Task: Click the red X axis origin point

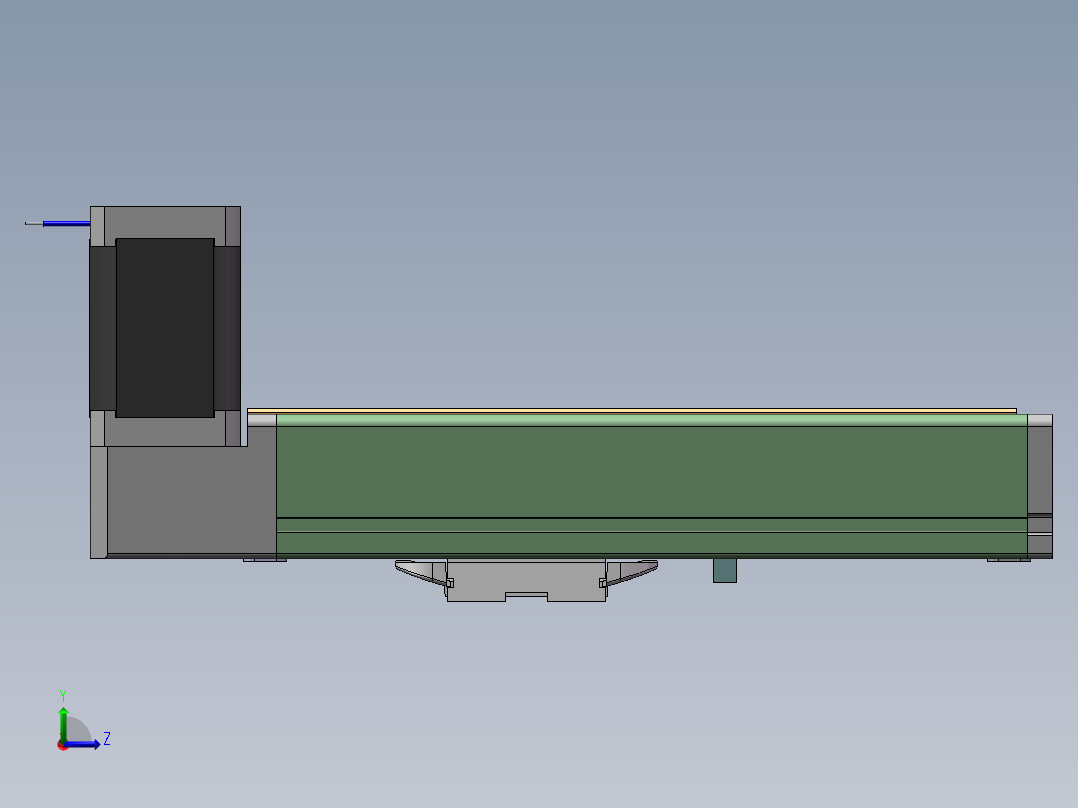Action: (x=62, y=746)
